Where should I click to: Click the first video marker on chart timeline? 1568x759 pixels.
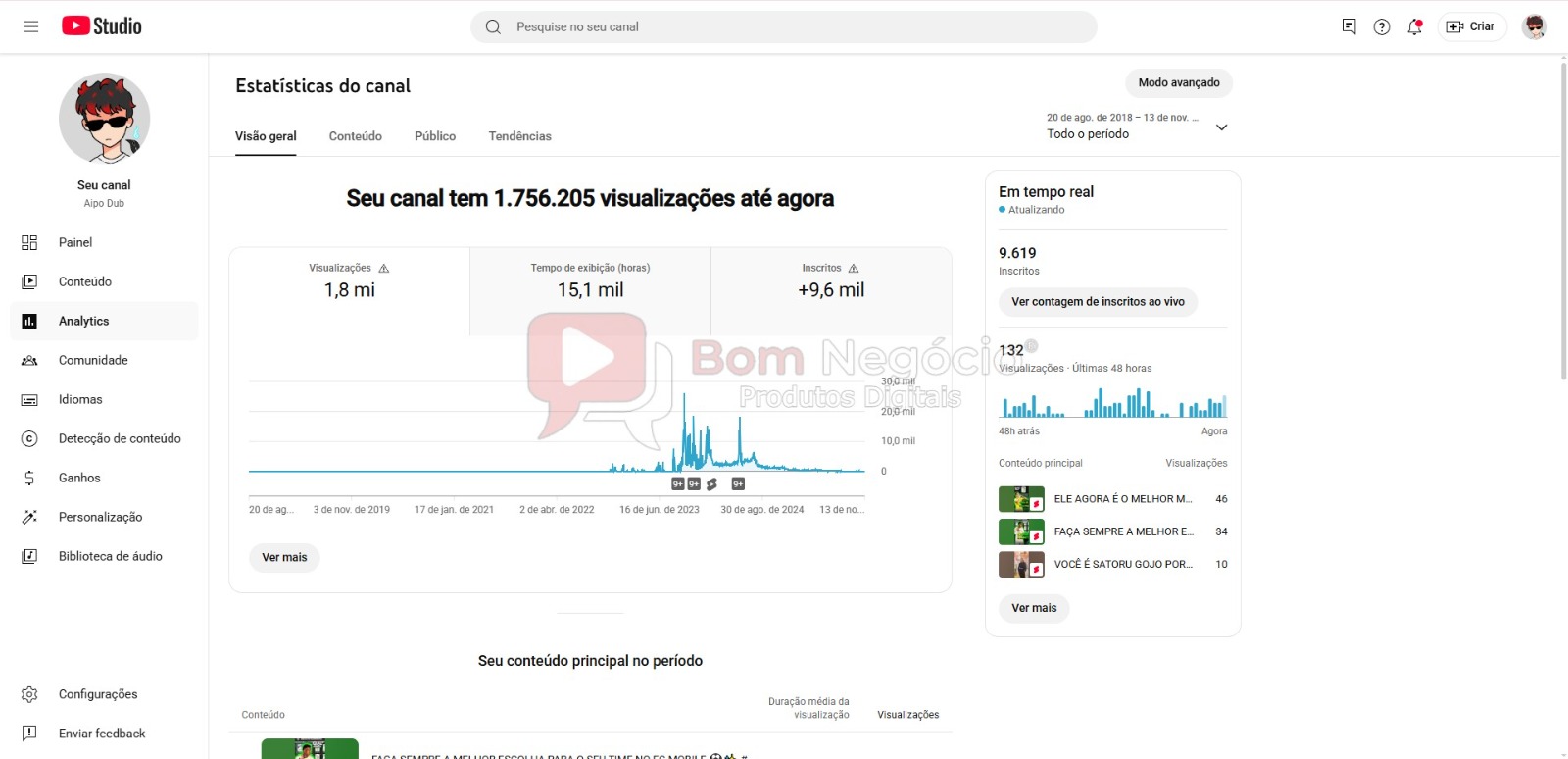coord(677,483)
